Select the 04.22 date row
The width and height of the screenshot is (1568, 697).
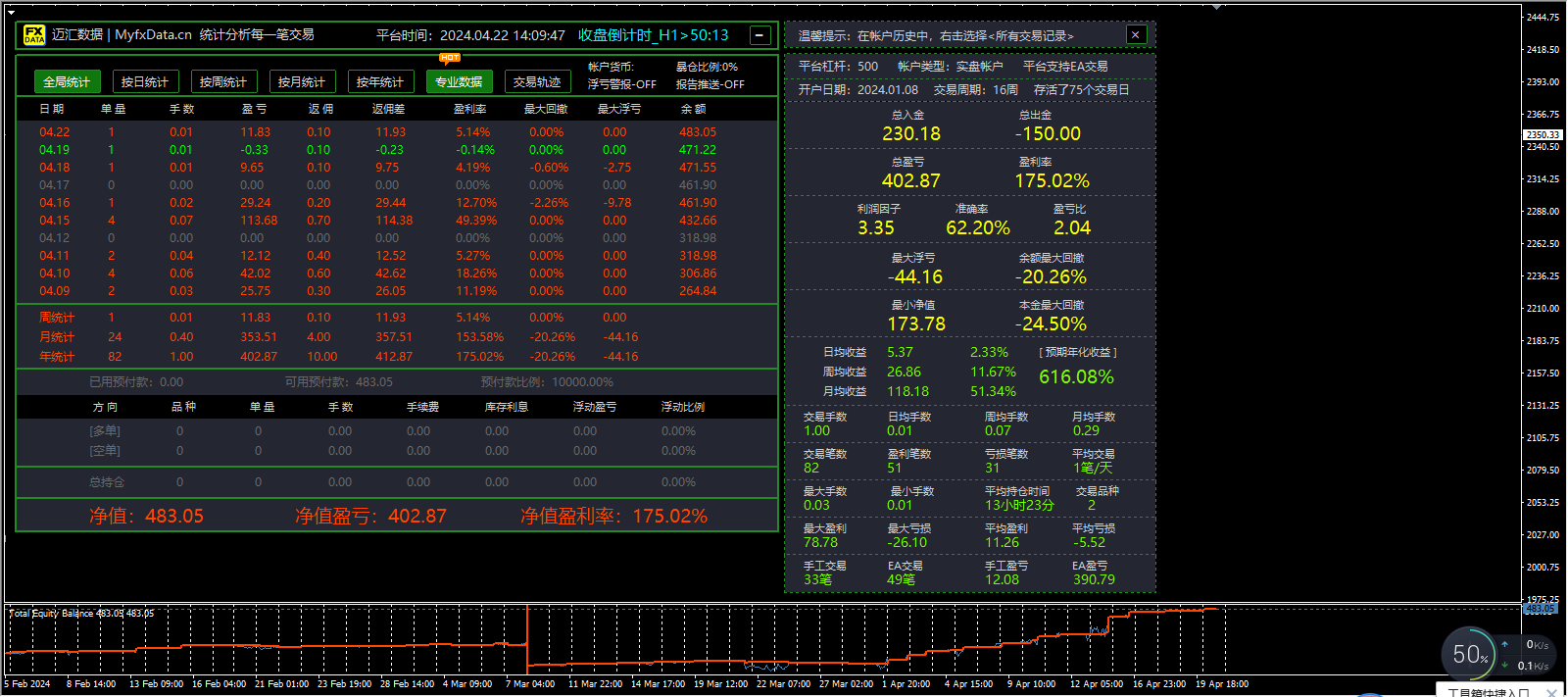[397, 132]
